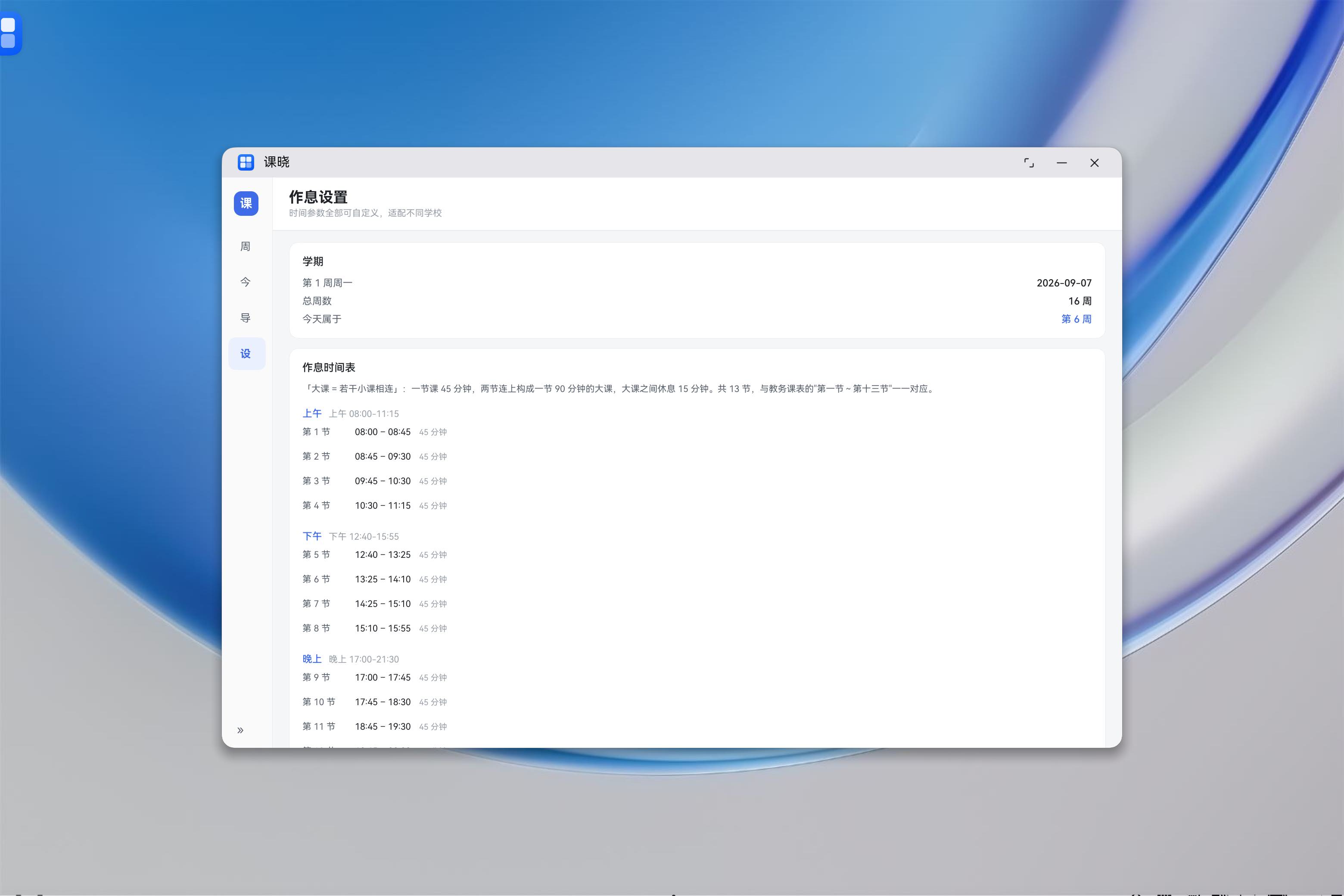
Task: Click the 晚上 17:00-21:30 range text
Action: pos(364,660)
